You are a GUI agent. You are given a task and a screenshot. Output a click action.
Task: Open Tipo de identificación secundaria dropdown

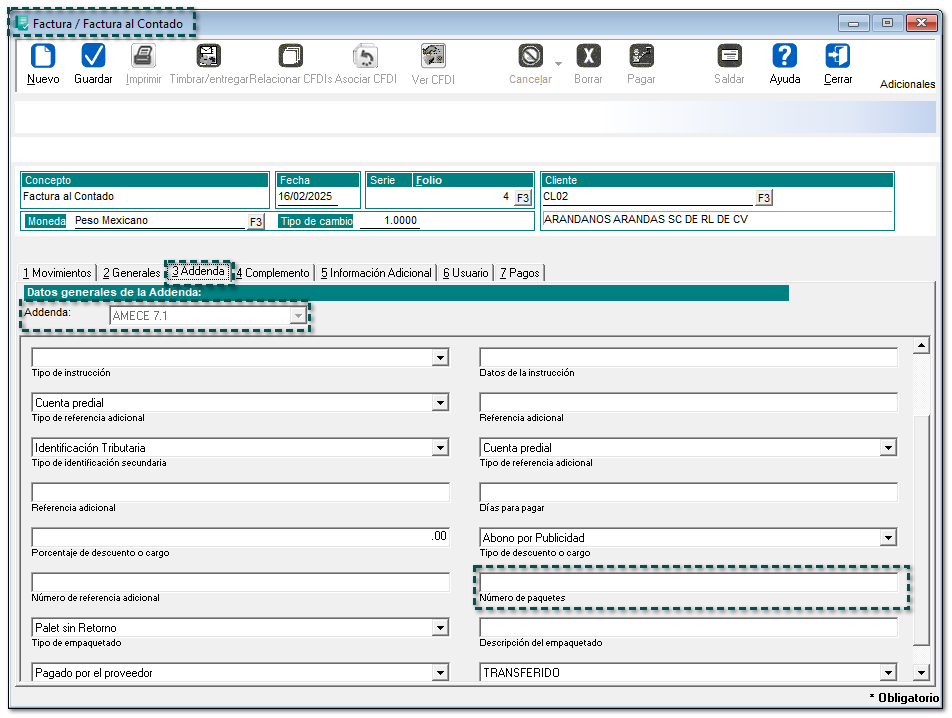(x=440, y=448)
